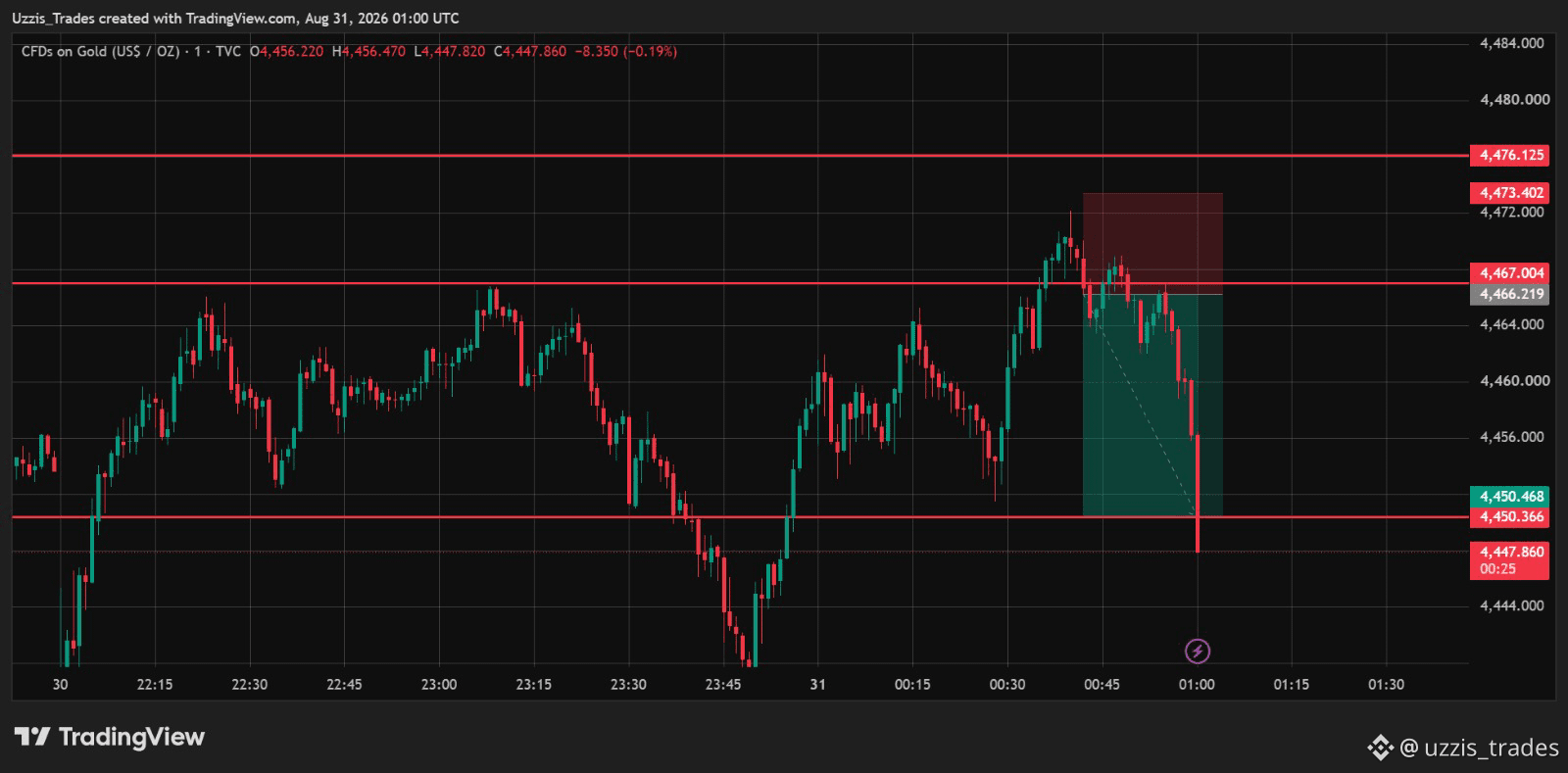Click the TradingView logo at bottom left
This screenshot has height=773, width=1568.
pyautogui.click(x=110, y=737)
